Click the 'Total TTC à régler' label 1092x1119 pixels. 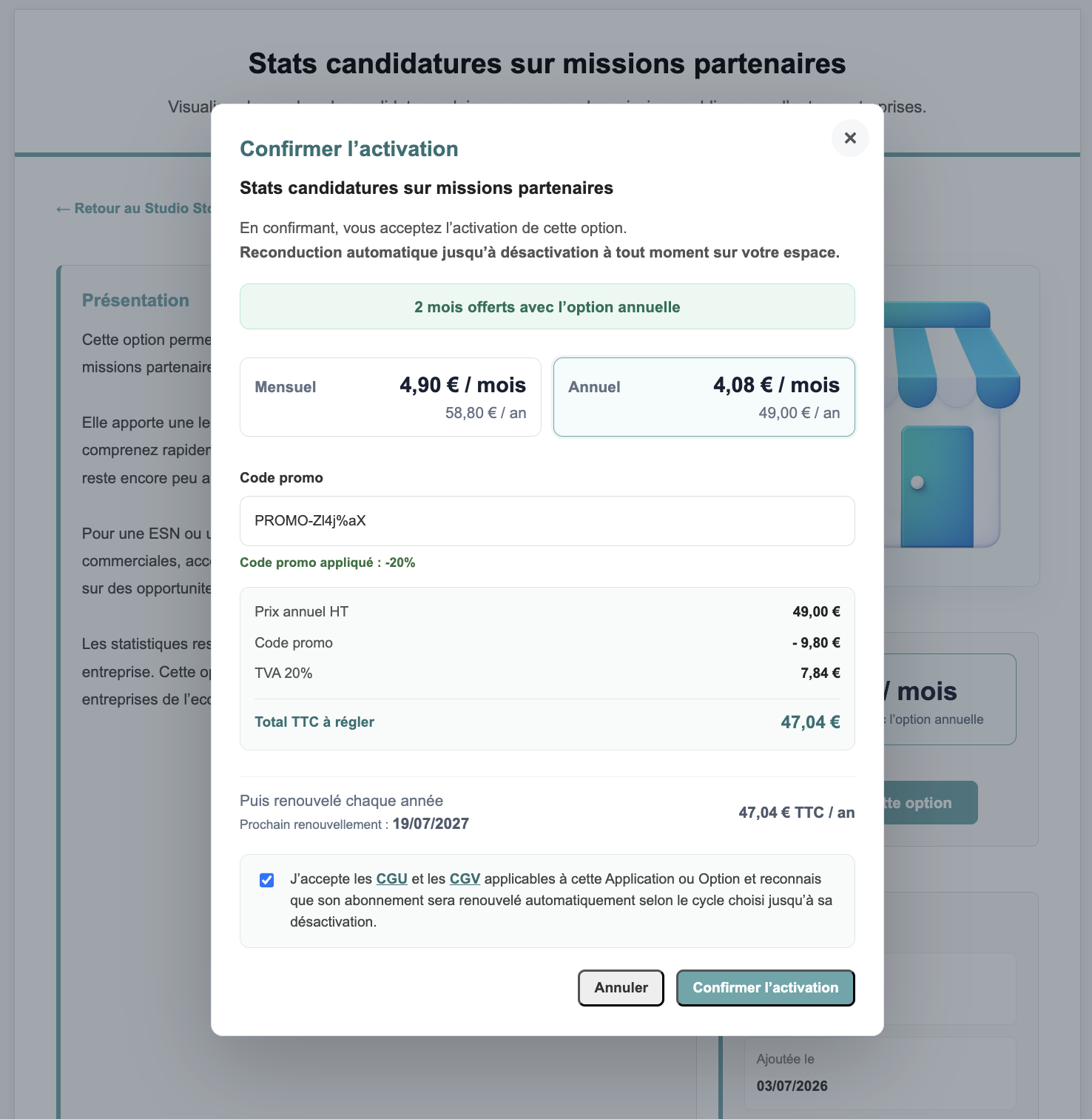[314, 722]
